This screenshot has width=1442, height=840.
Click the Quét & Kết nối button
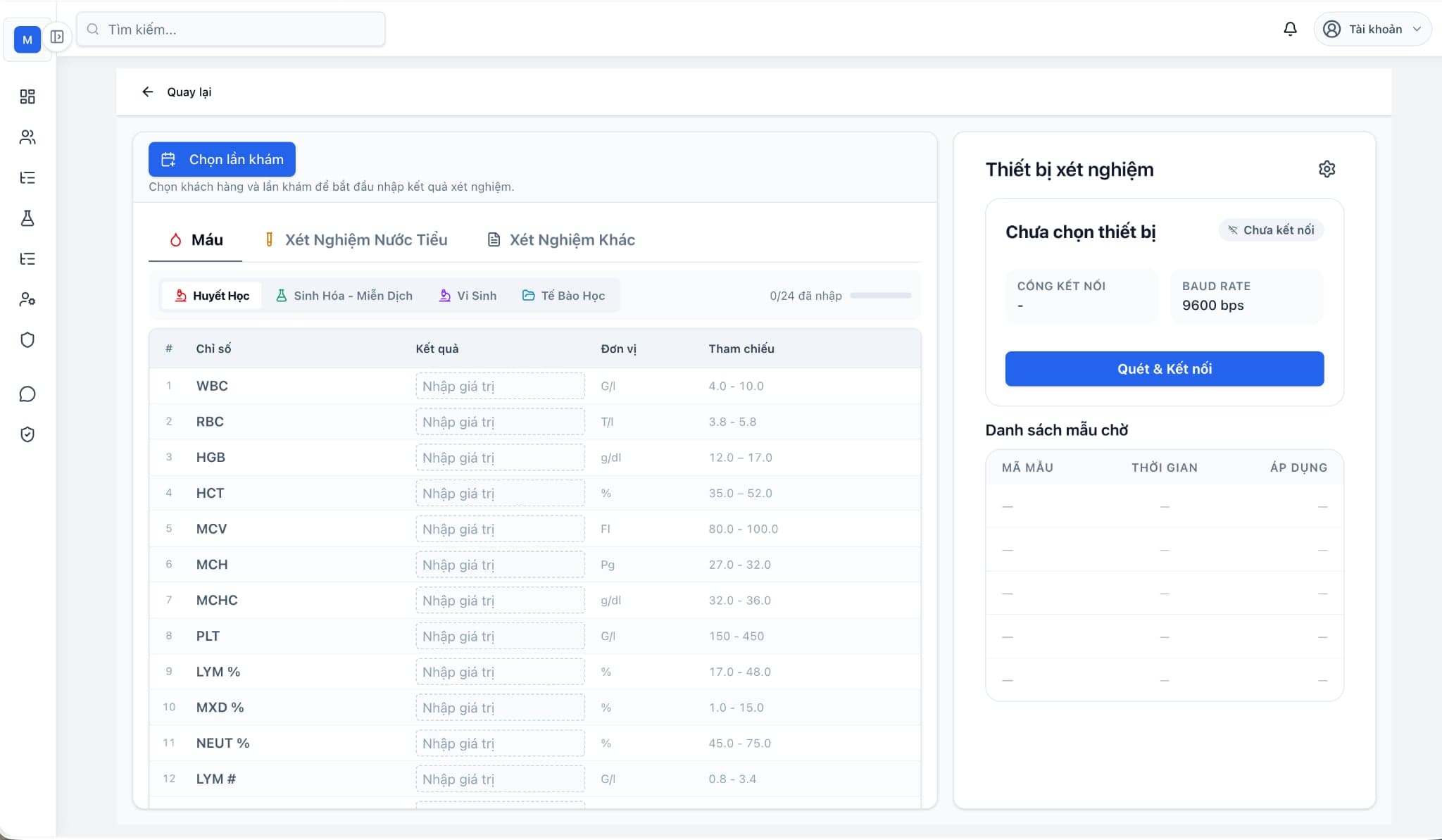pyautogui.click(x=1165, y=369)
